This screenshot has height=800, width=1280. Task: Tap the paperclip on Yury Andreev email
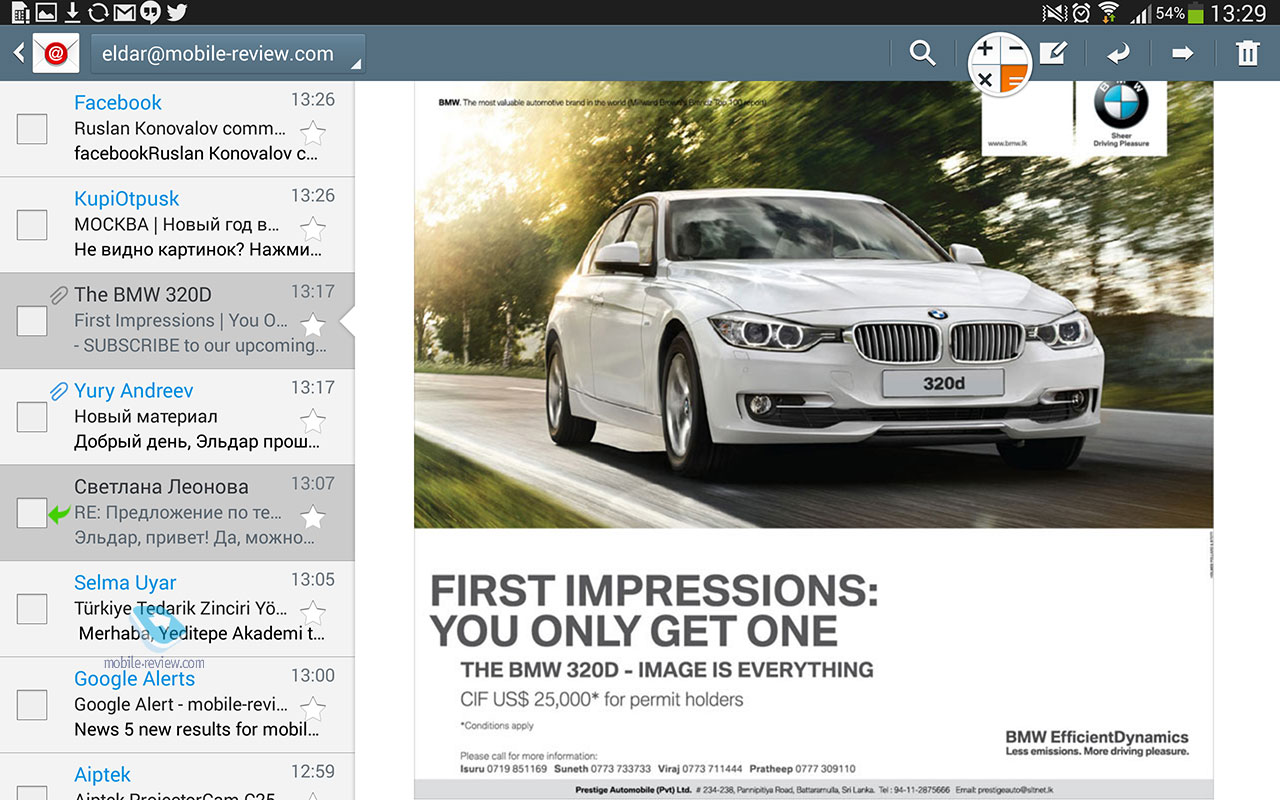(60, 390)
